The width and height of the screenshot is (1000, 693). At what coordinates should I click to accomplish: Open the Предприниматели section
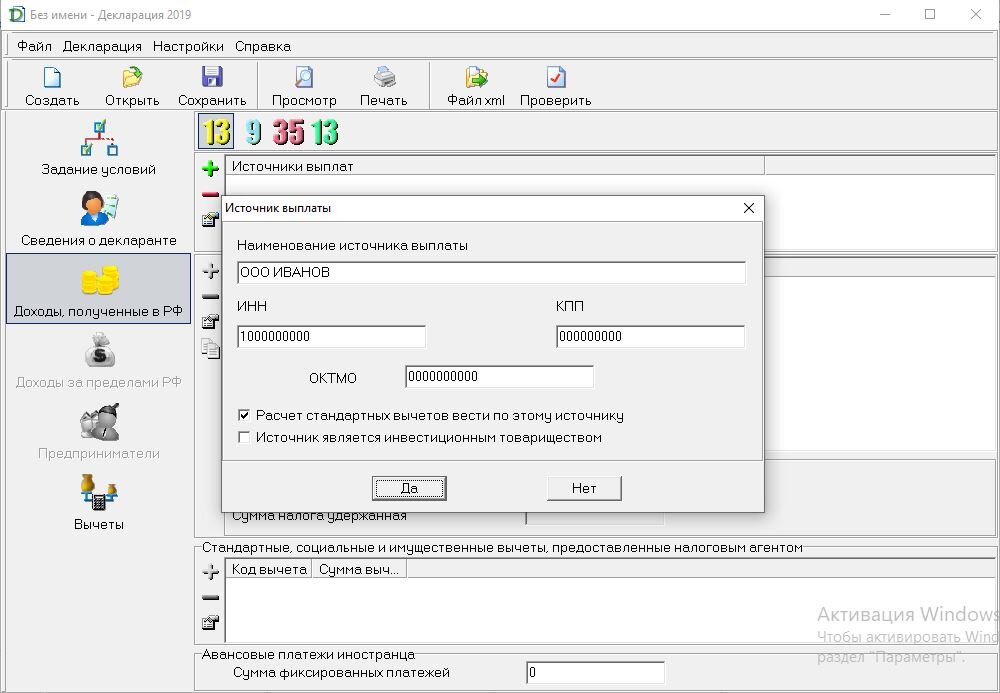[x=98, y=431]
